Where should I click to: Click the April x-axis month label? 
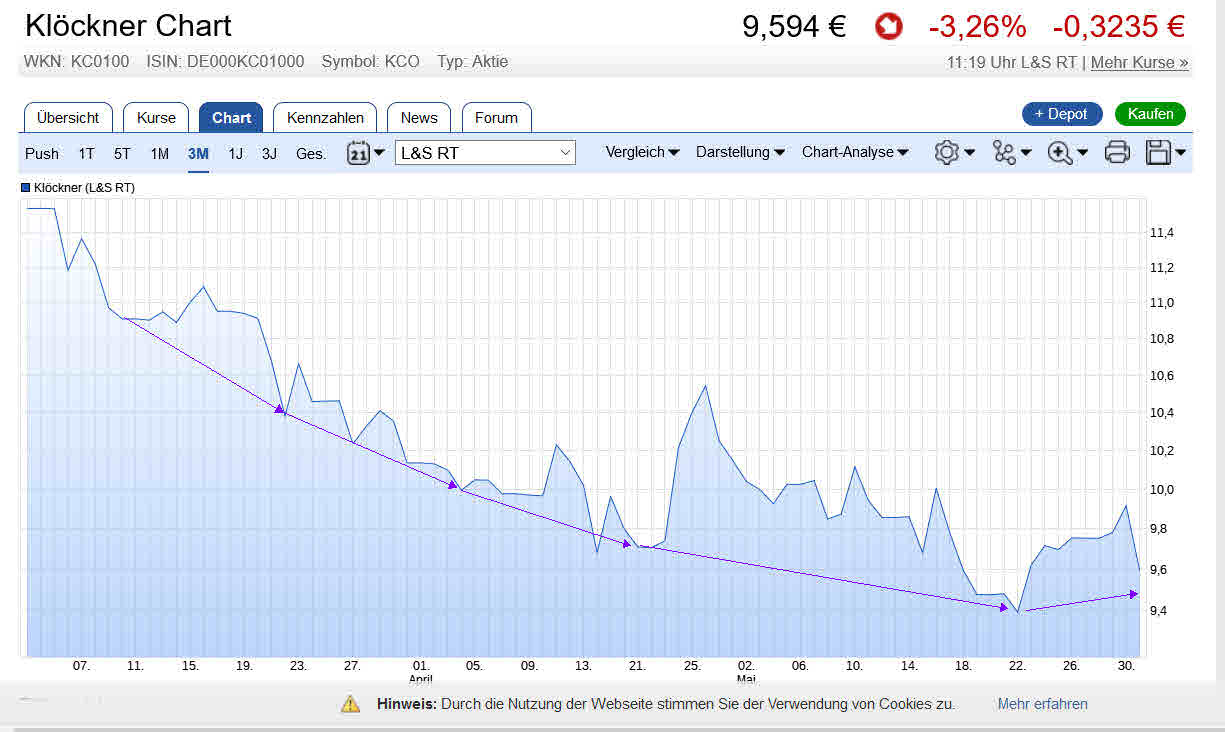click(x=421, y=678)
